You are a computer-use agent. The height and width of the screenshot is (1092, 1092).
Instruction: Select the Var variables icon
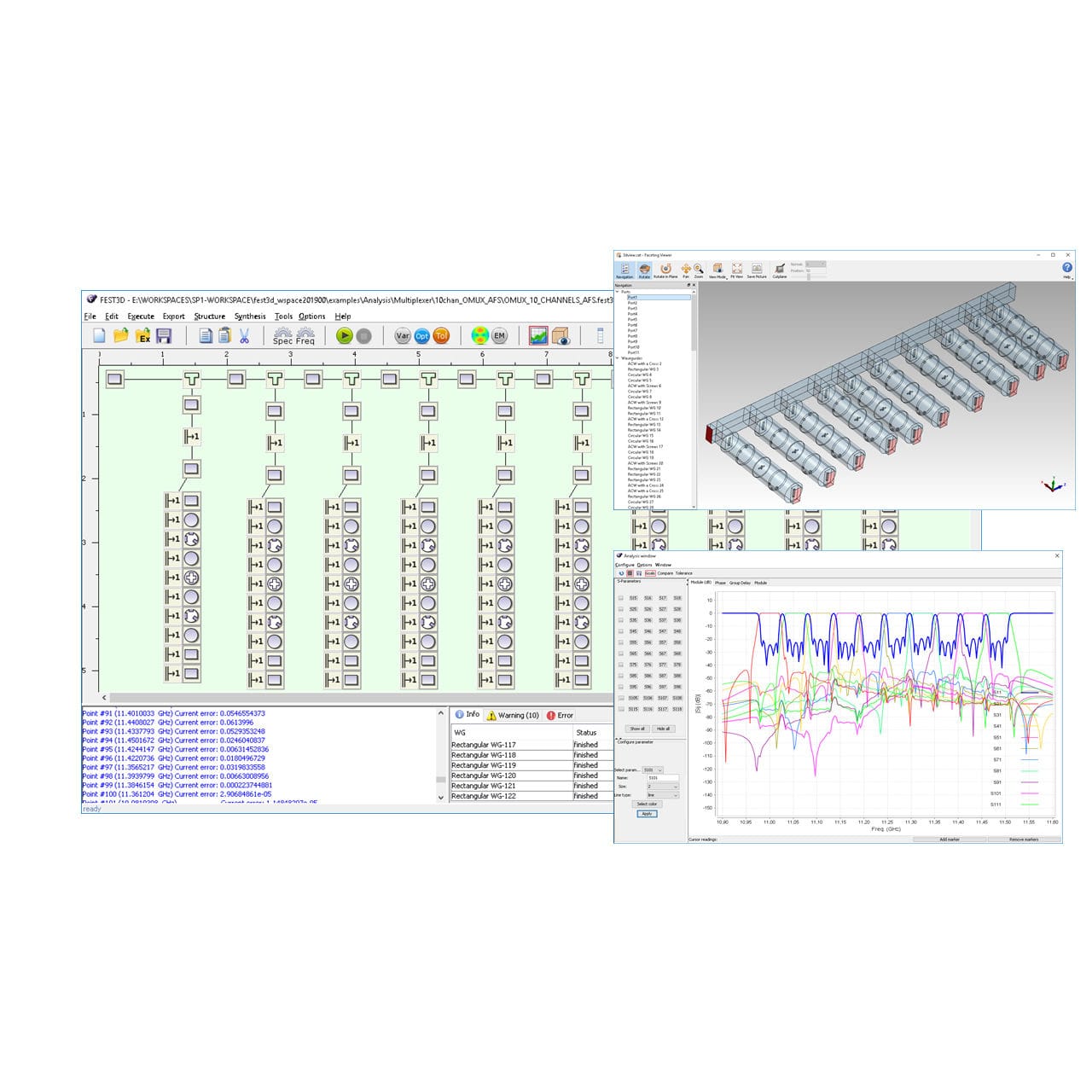pos(403,336)
